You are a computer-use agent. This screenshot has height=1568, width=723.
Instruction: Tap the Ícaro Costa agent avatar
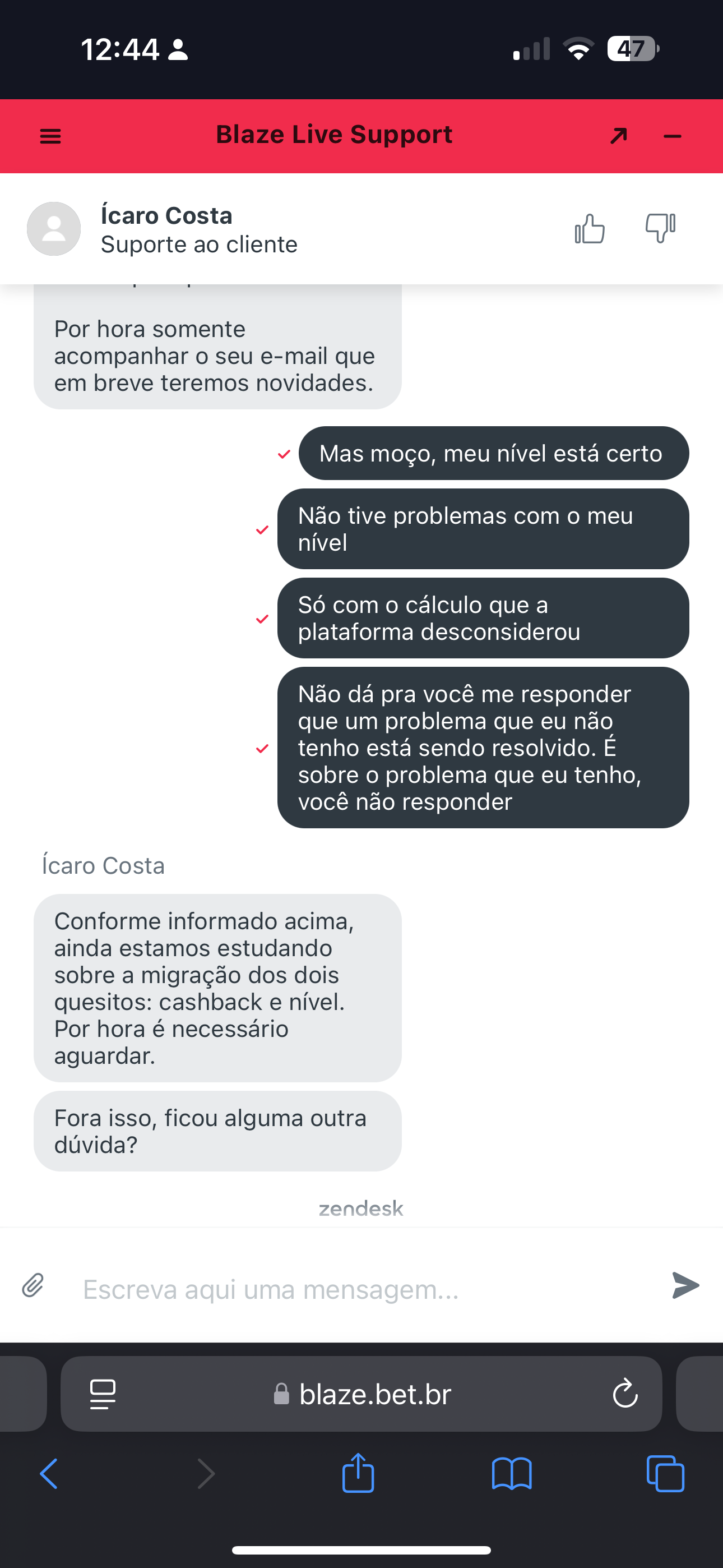tap(54, 229)
